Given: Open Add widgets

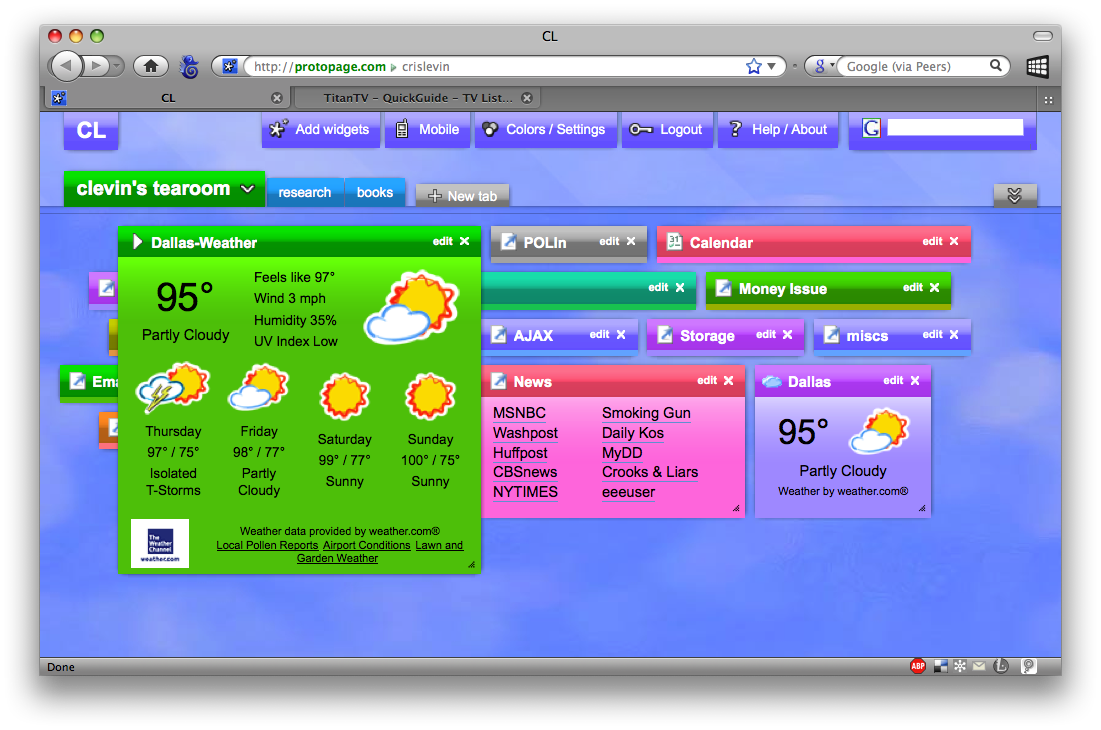Looking at the screenshot, I should (321, 129).
